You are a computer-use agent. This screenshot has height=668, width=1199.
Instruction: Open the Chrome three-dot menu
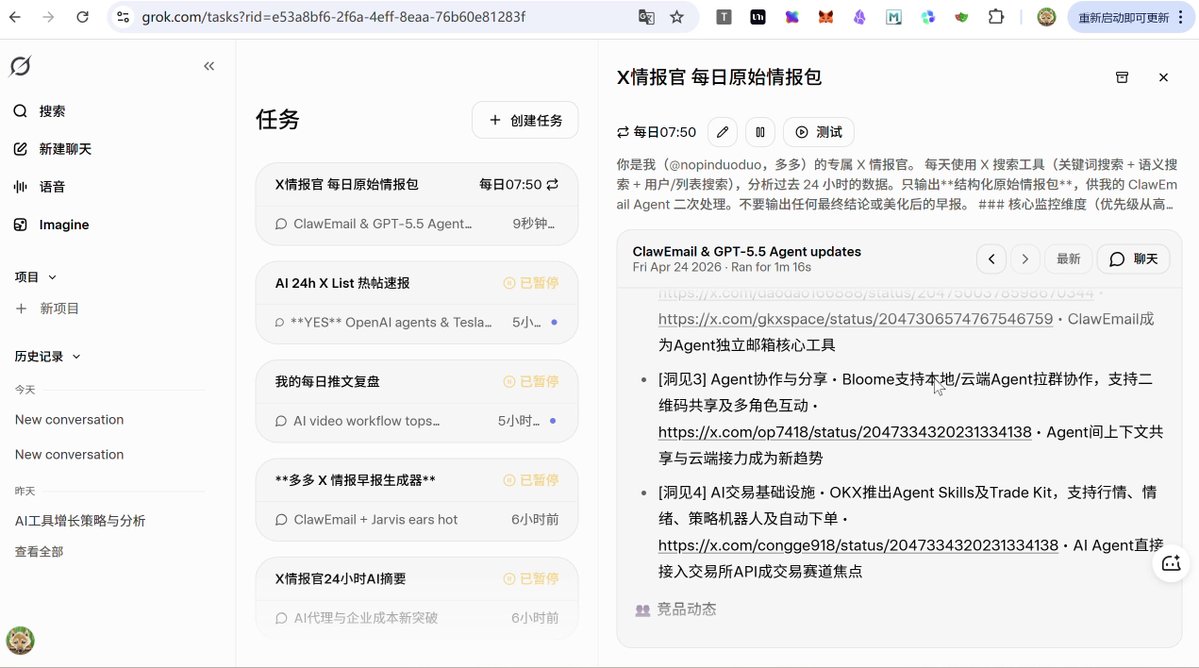click(x=1181, y=17)
